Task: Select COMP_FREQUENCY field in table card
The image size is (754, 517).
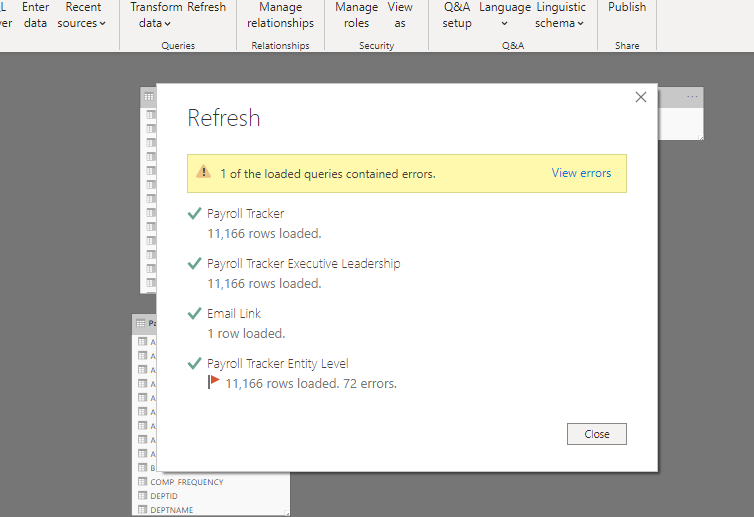Action: tap(187, 482)
